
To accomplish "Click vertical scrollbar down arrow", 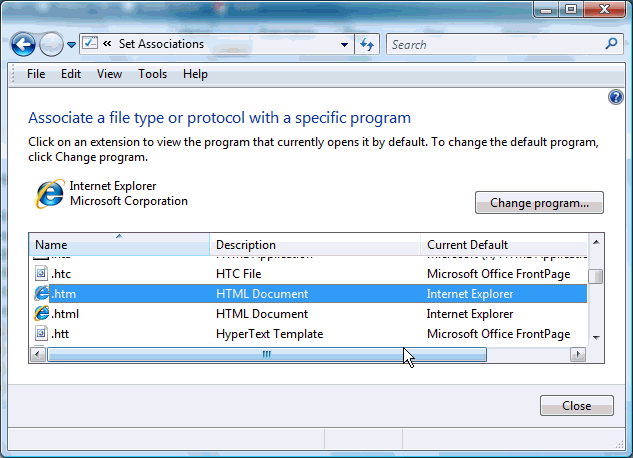I will coord(596,337).
